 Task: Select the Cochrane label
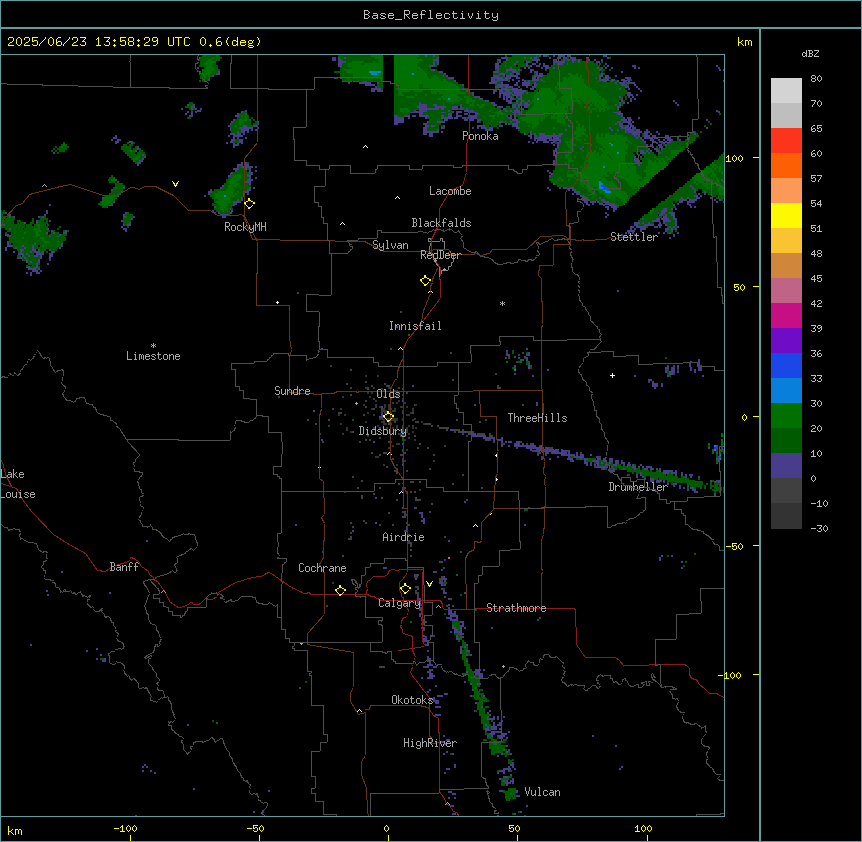click(x=322, y=568)
